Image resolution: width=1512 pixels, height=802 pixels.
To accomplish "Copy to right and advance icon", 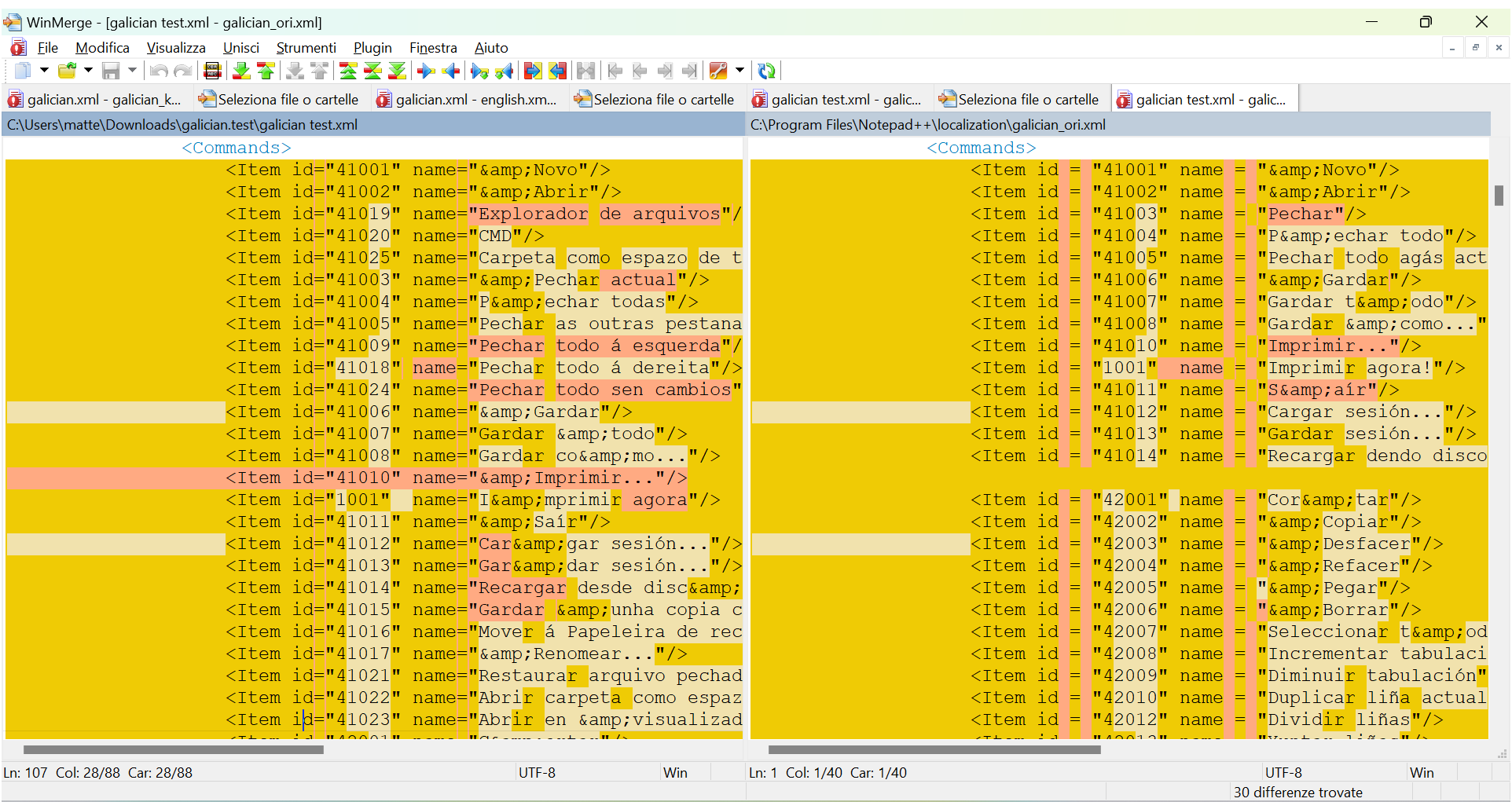I will coord(479,71).
